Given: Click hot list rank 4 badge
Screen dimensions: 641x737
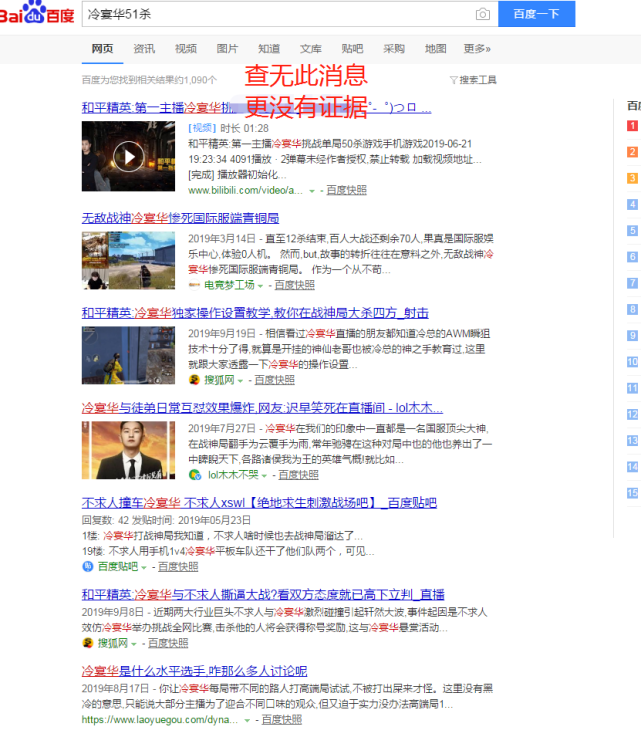Looking at the screenshot, I should tap(633, 204).
